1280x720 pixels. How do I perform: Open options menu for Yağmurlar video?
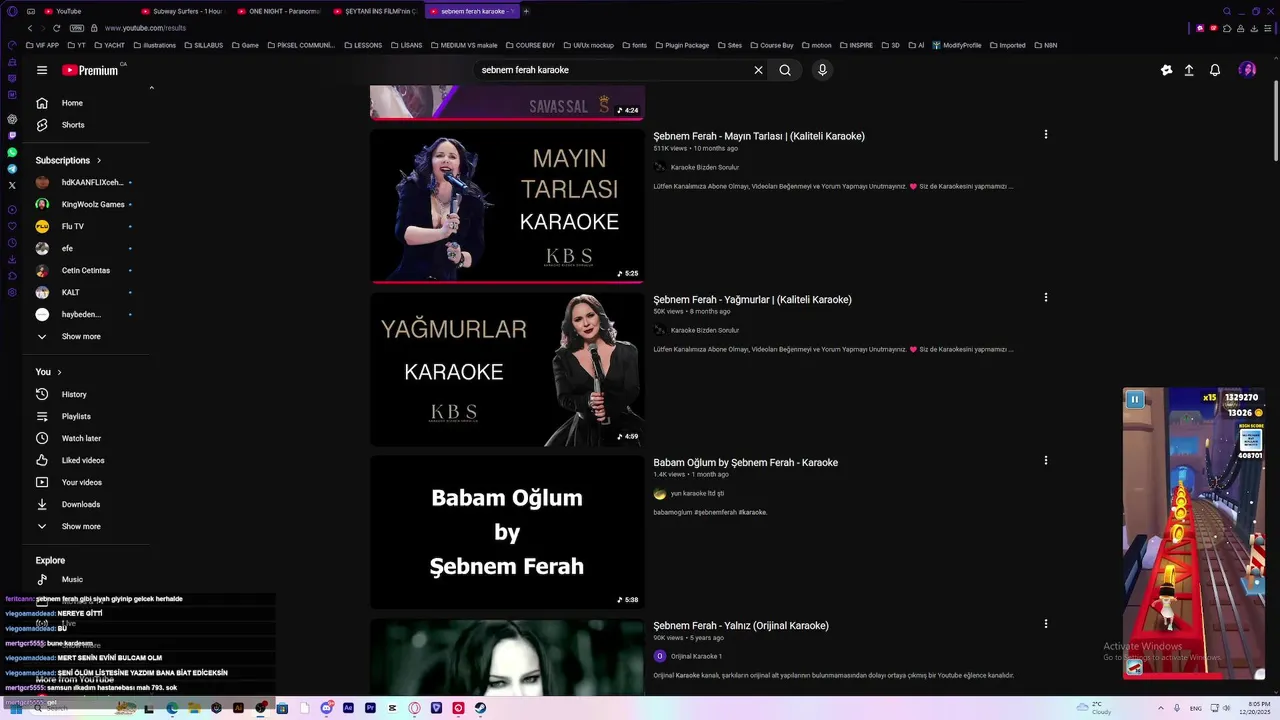click(x=1046, y=297)
